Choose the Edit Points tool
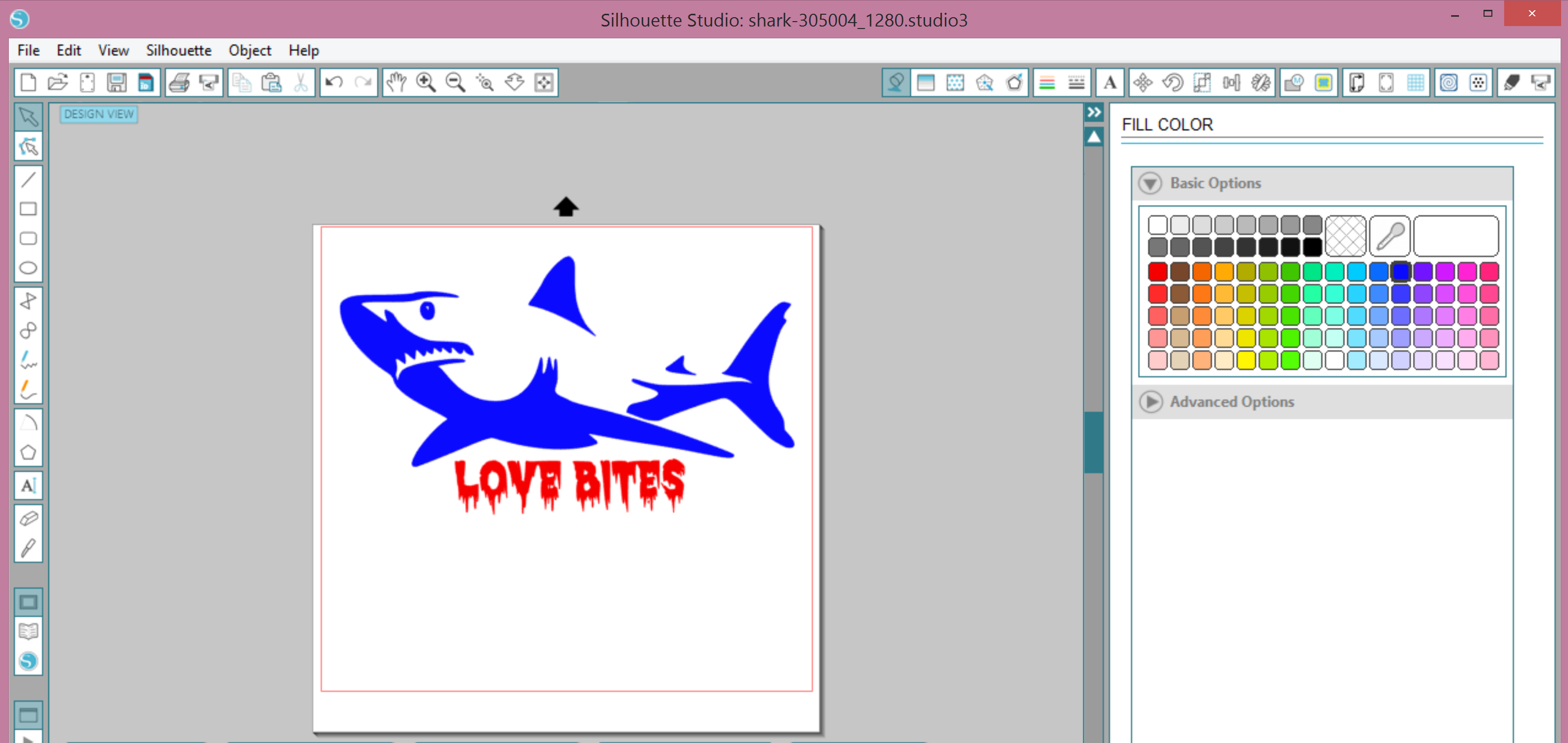The height and width of the screenshot is (743, 1568). click(28, 146)
